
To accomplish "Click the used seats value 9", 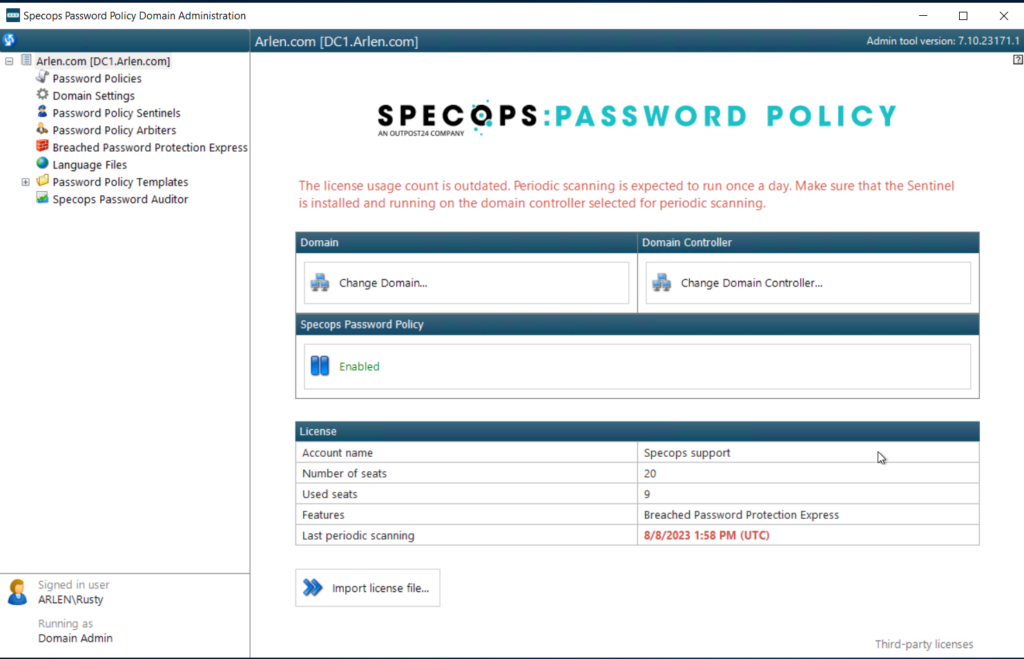I will tap(647, 494).
